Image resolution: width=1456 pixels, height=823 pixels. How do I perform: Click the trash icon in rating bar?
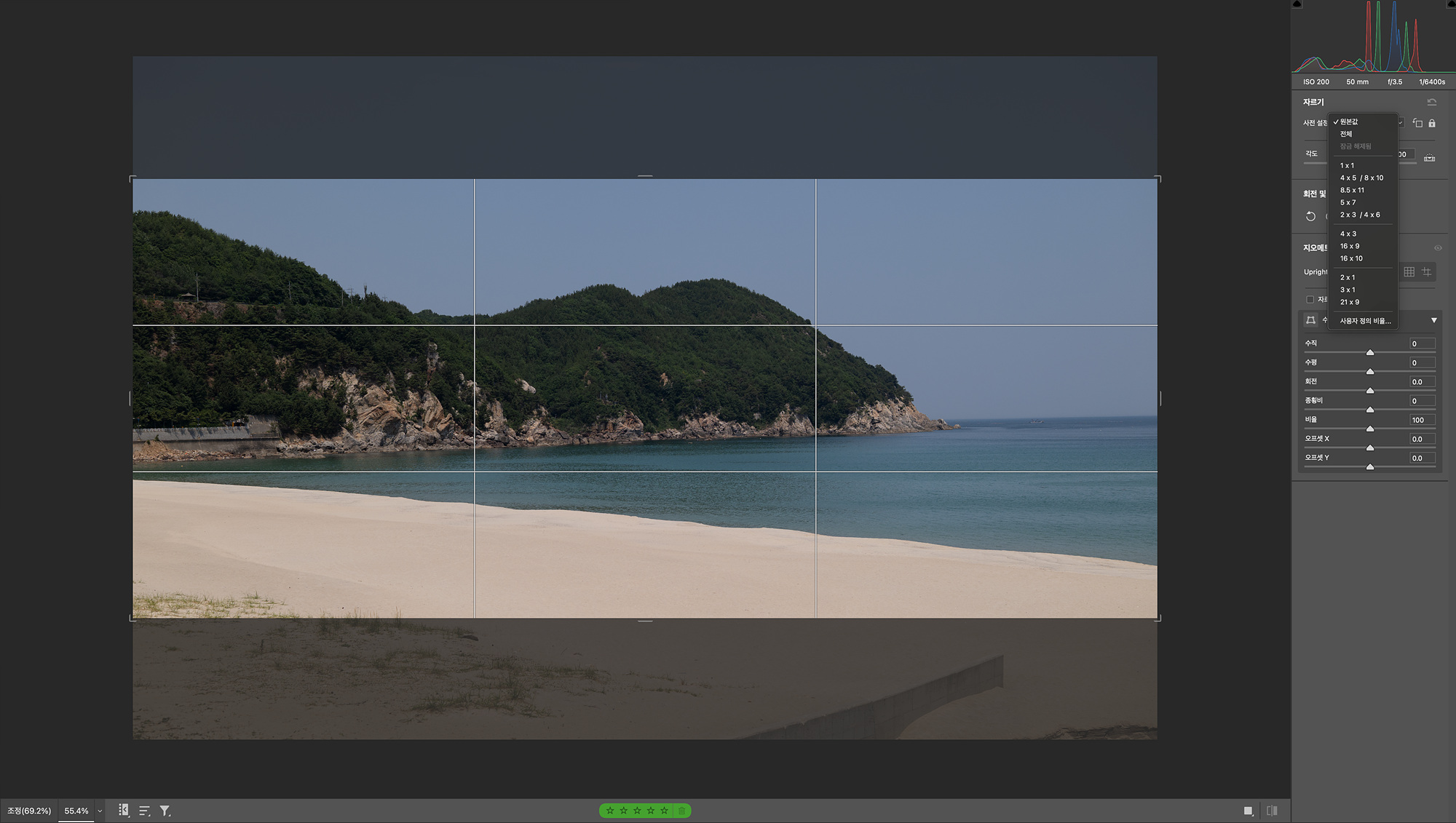(681, 811)
